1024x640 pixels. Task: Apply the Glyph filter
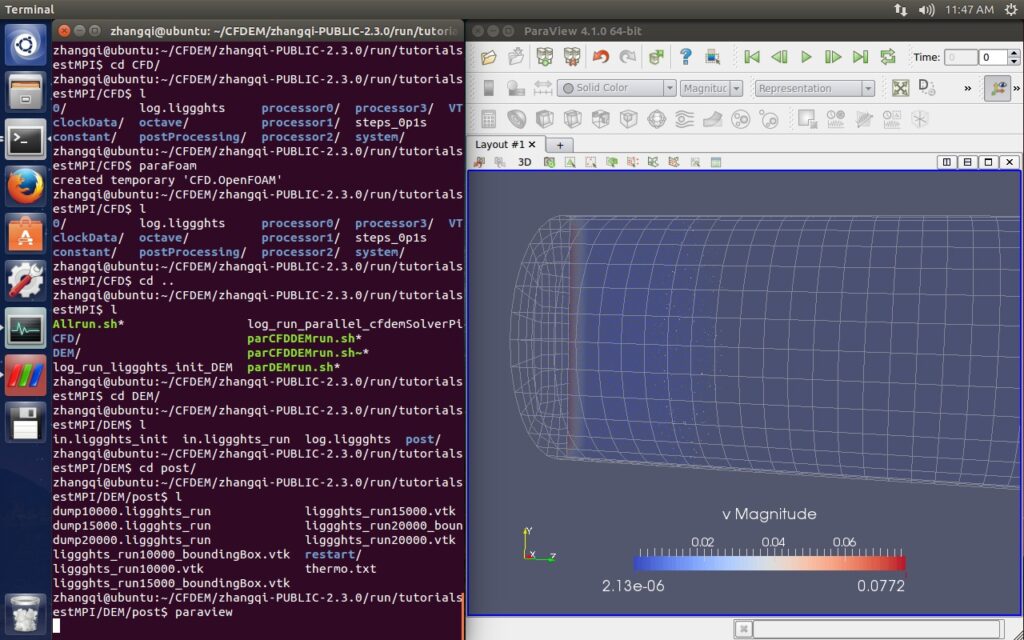656,117
